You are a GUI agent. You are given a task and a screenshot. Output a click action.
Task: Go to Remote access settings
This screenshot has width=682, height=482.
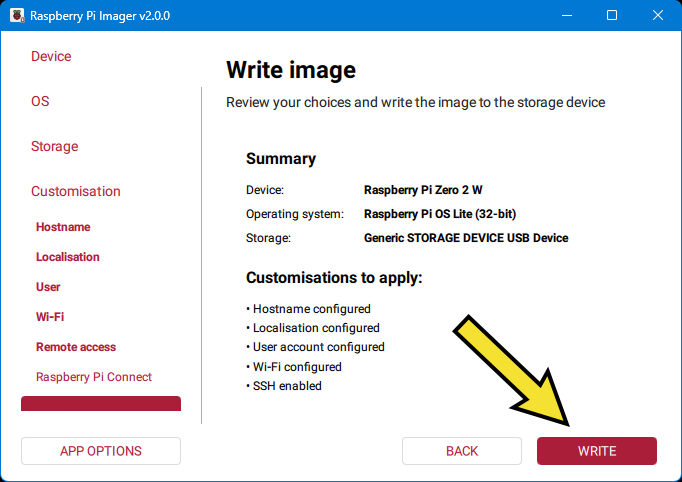point(76,347)
